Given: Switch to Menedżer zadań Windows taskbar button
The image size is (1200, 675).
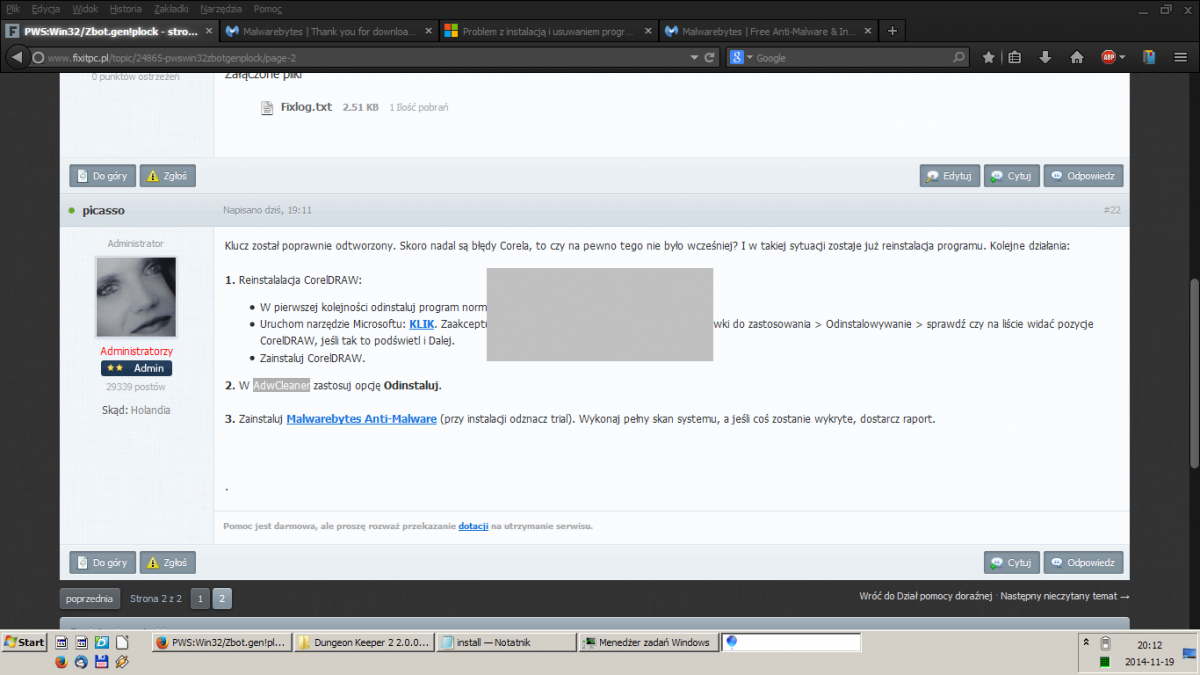Looking at the screenshot, I should (648, 642).
